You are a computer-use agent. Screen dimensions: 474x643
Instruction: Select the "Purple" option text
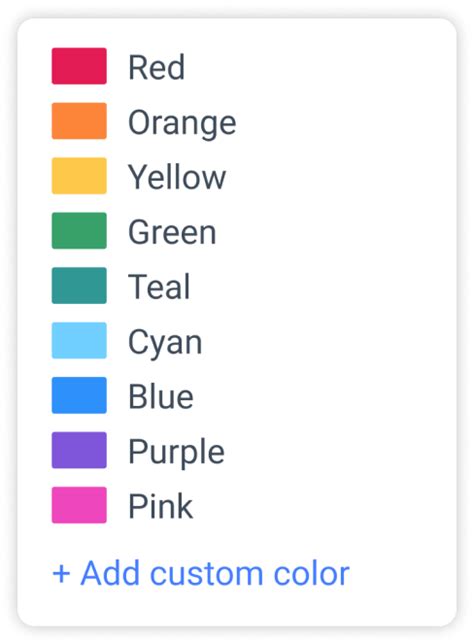(x=176, y=453)
